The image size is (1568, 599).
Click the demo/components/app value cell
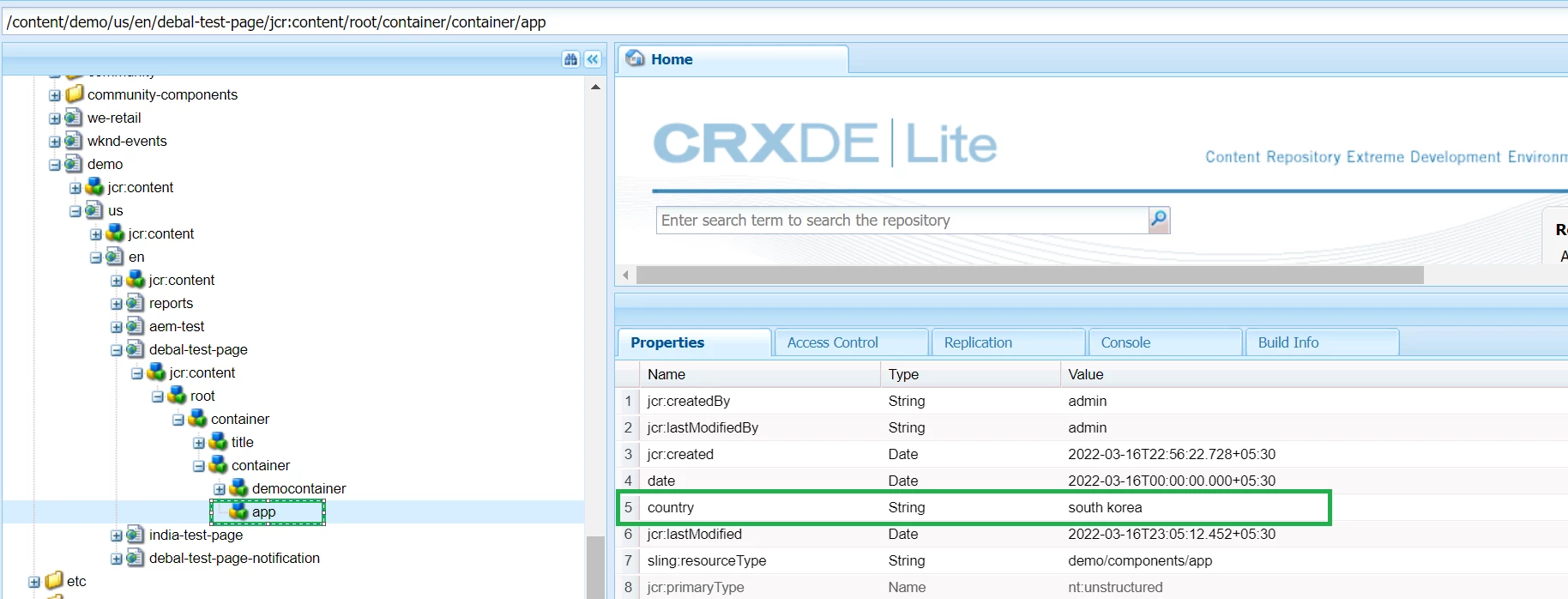1140,560
